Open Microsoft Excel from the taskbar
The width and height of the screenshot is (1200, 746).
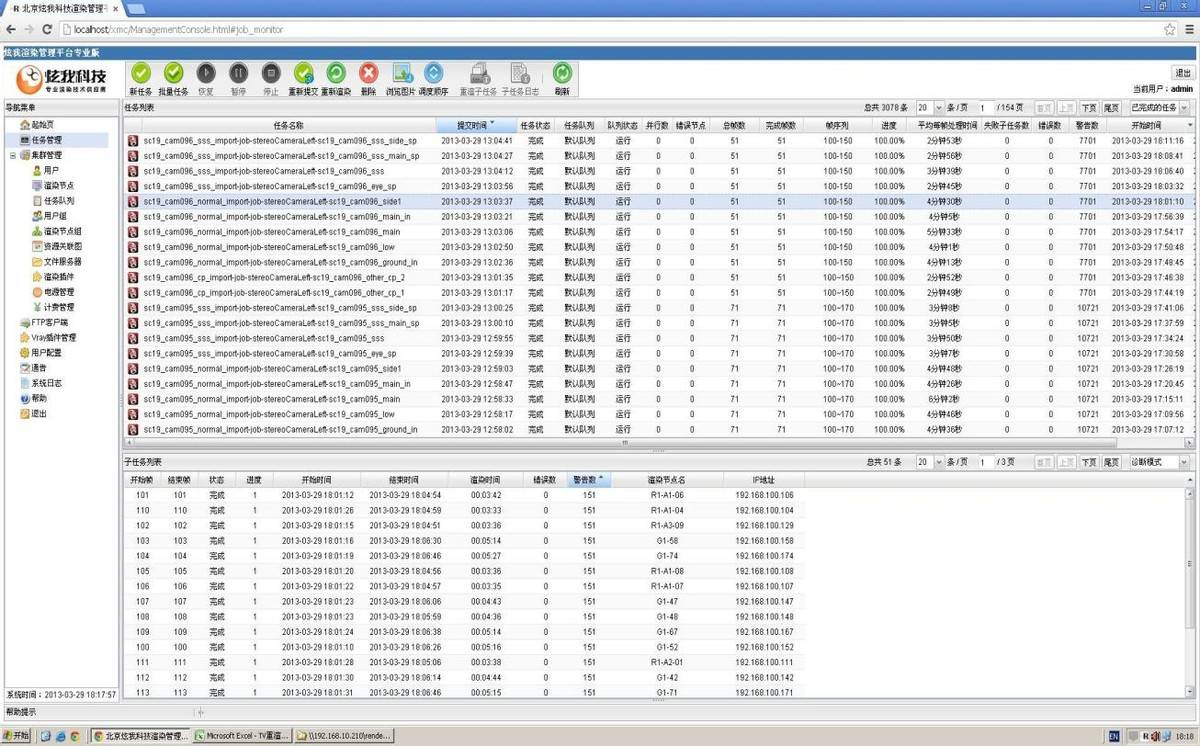point(243,736)
